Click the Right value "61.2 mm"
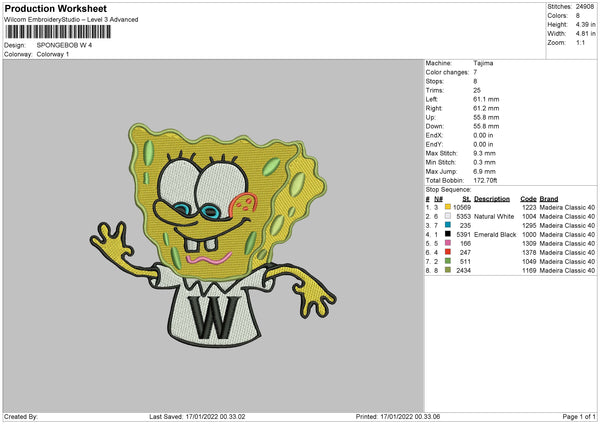The height and width of the screenshot is (424, 600). (486, 108)
